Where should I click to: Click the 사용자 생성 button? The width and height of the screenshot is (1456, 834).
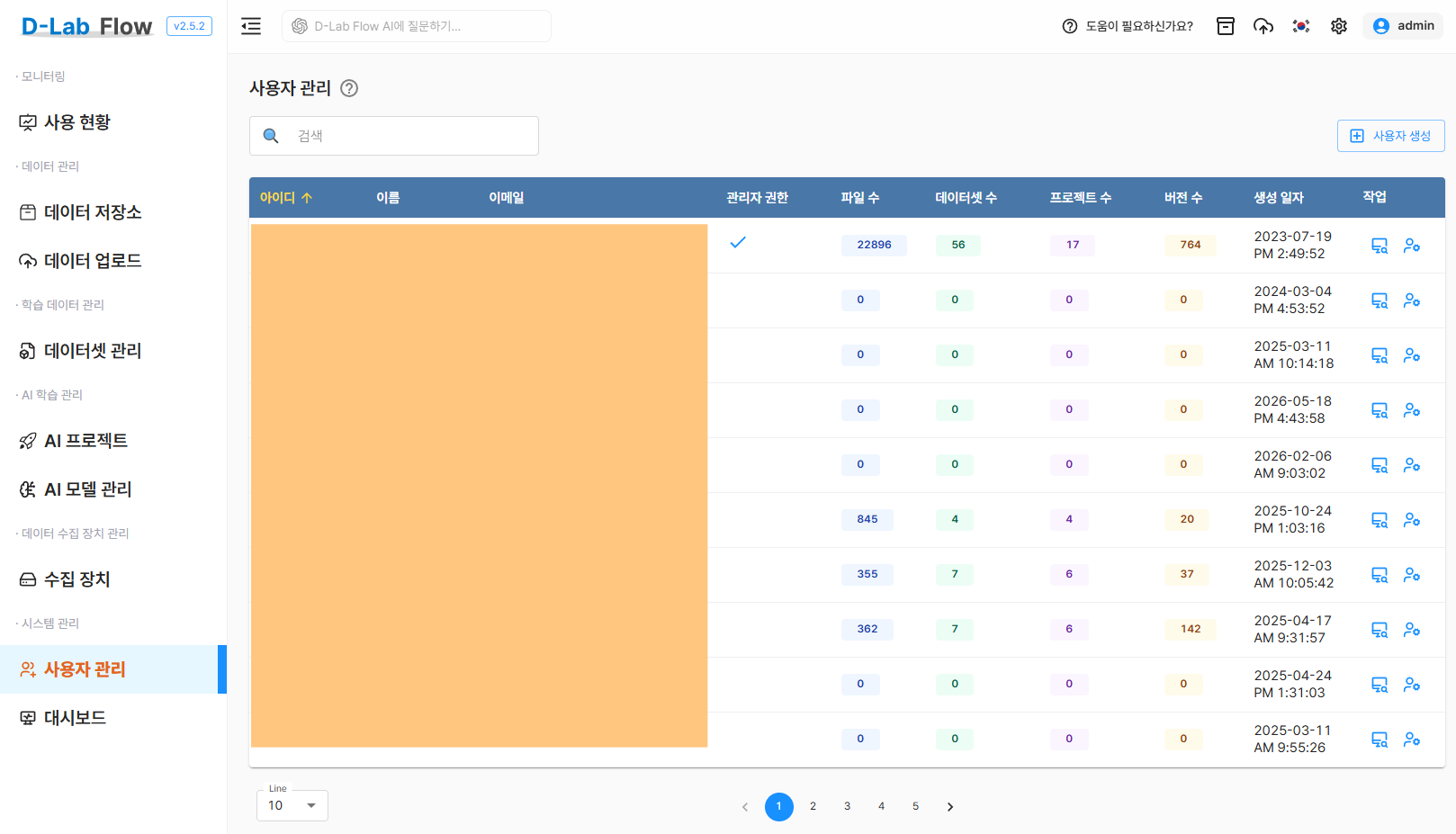[1390, 136]
